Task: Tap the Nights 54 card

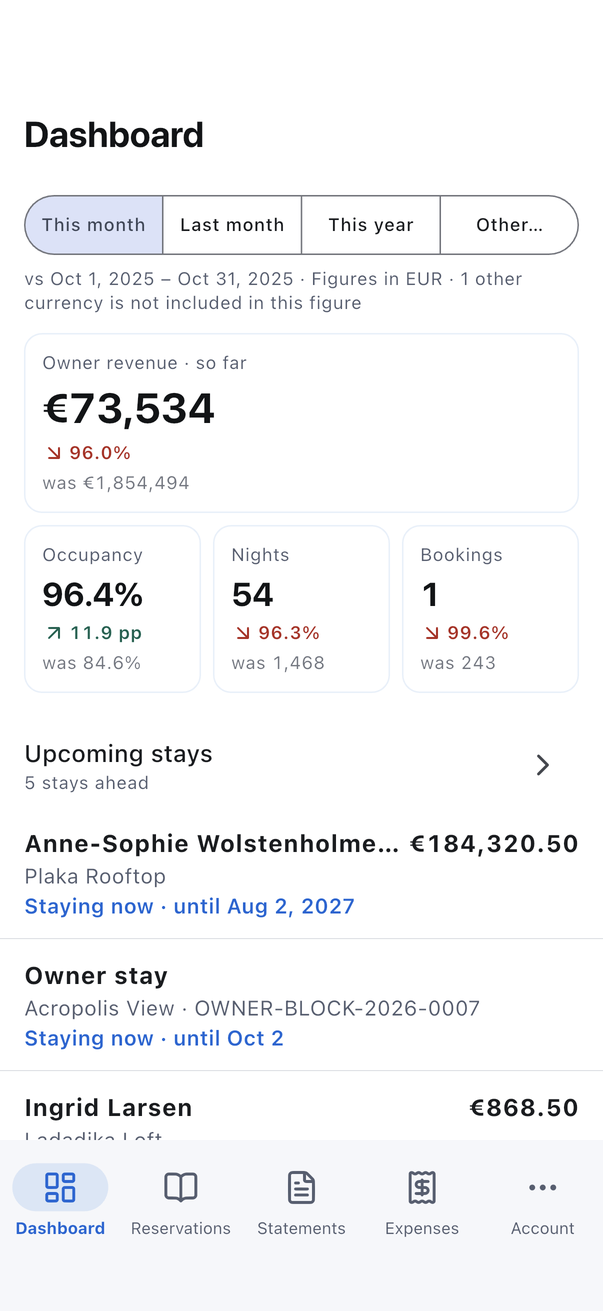Action: (301, 609)
